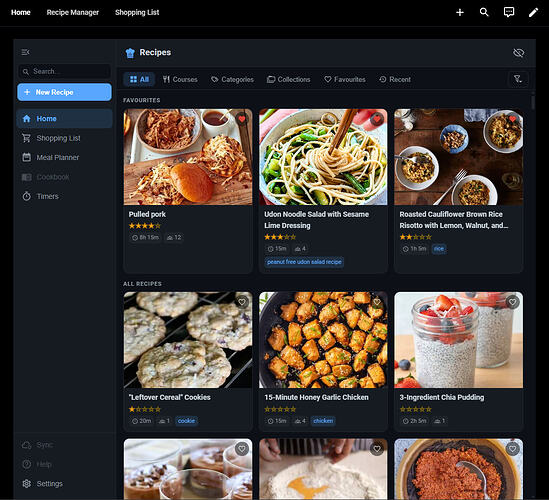Click the pencil edit icon
The width and height of the screenshot is (549, 500).
coord(533,13)
